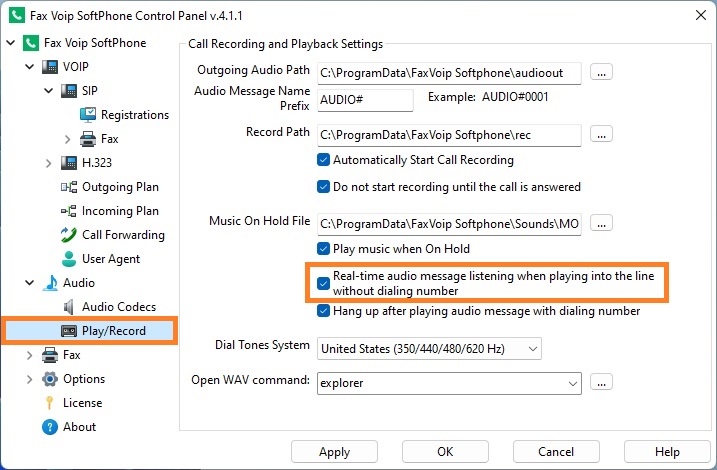
Task: Open the Open WAV command dropdown
Action: point(572,383)
